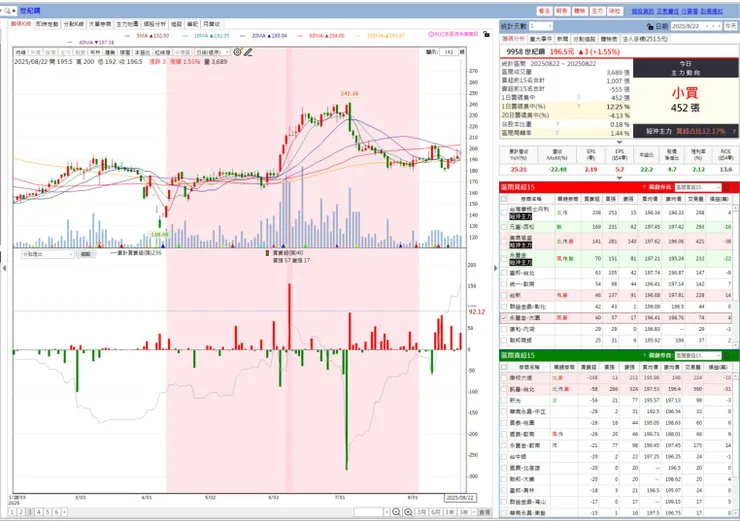Switch to the 主力地圖 tab
The image size is (740, 521).
coord(127,24)
